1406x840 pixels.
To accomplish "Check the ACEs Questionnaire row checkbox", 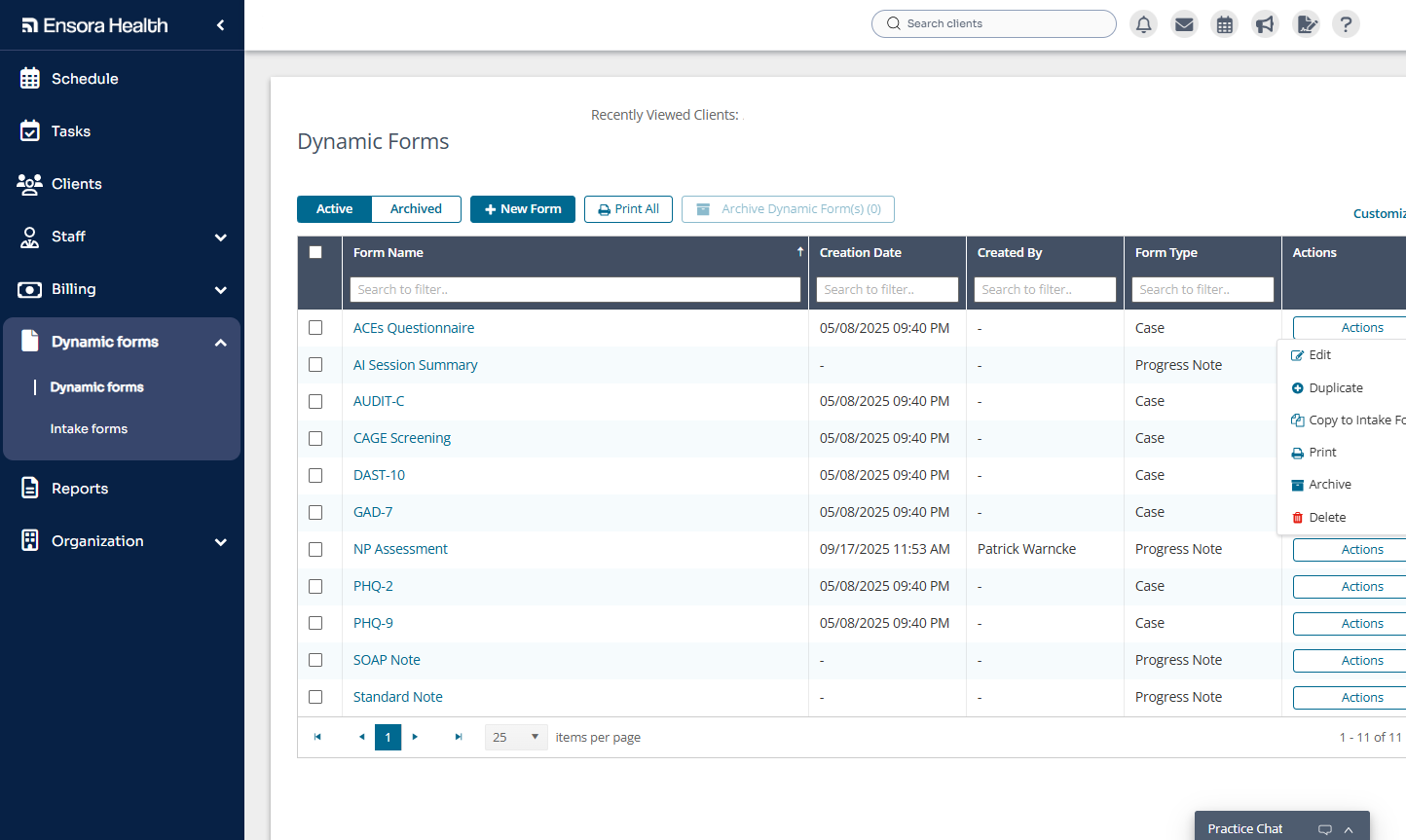I will point(315,328).
